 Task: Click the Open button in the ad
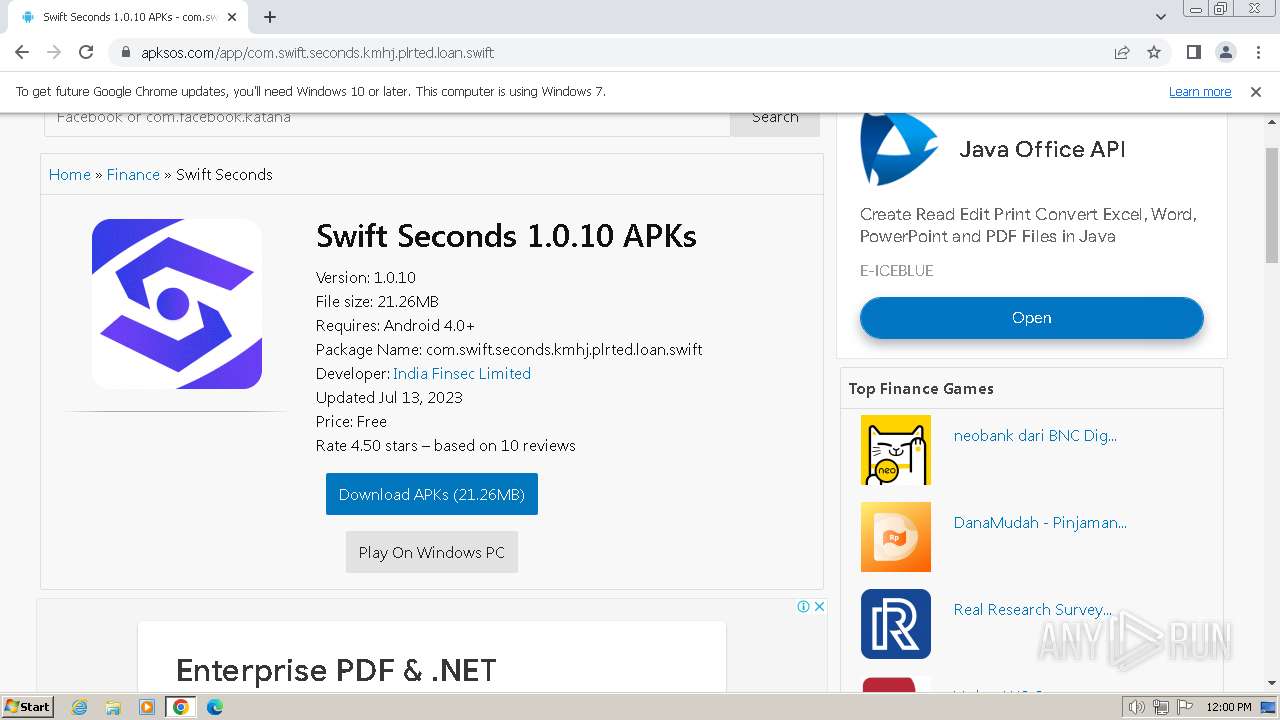[x=1031, y=318]
